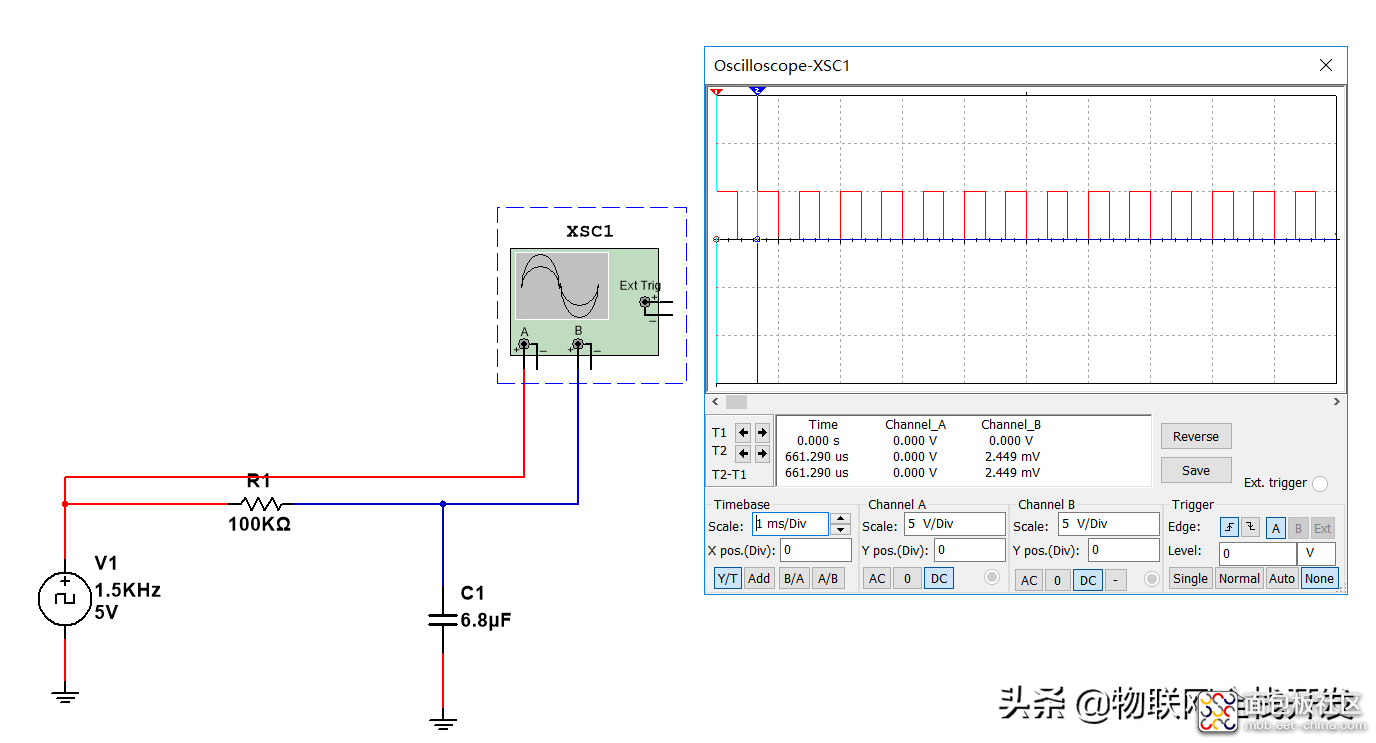Set Channel B coupling to 0
Viewport: 1376px width, 743px height.
point(1058,580)
